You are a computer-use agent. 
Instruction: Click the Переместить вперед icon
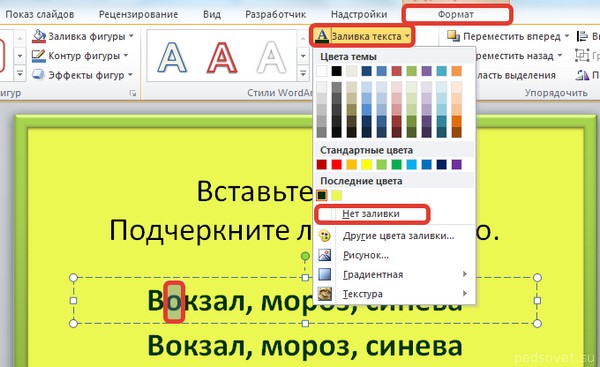[x=453, y=36]
